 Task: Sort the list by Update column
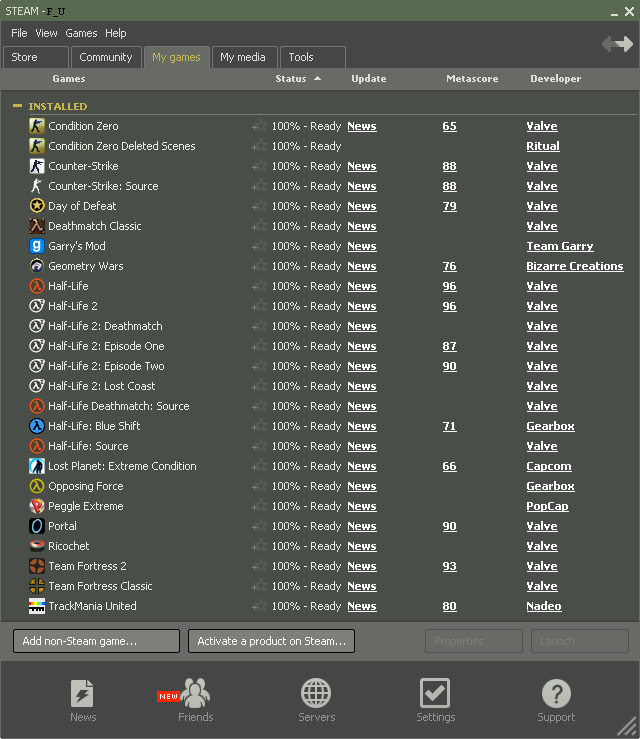369,79
